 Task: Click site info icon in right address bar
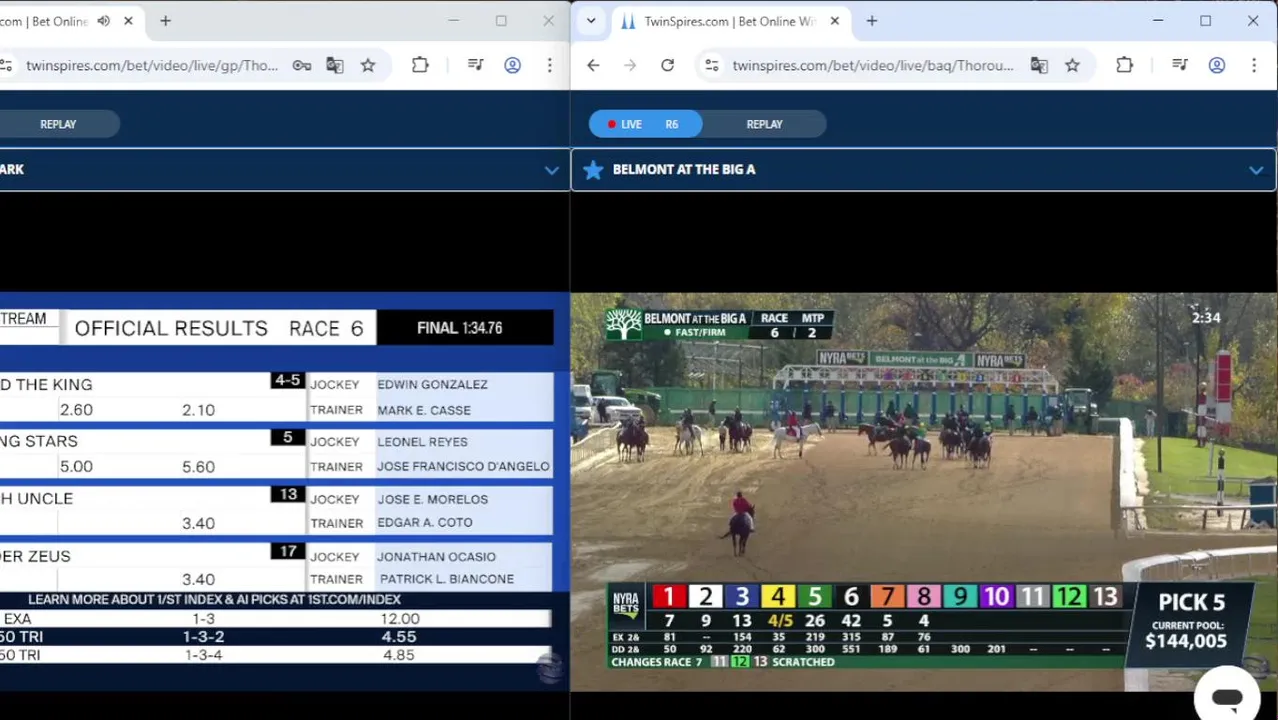(711, 66)
